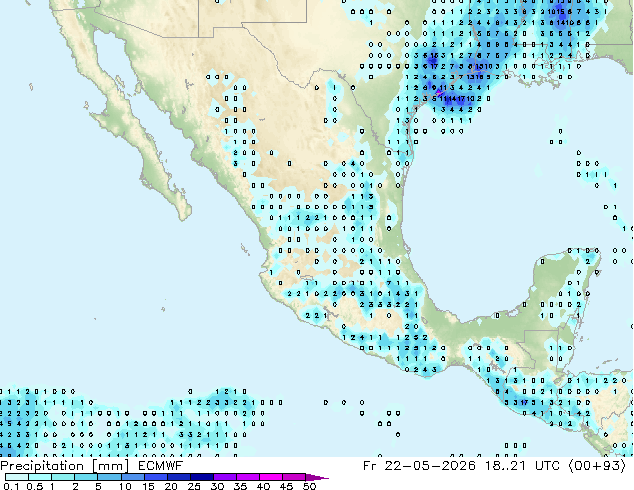Click the "45" legend scale label
The image size is (634, 490).
286,486
